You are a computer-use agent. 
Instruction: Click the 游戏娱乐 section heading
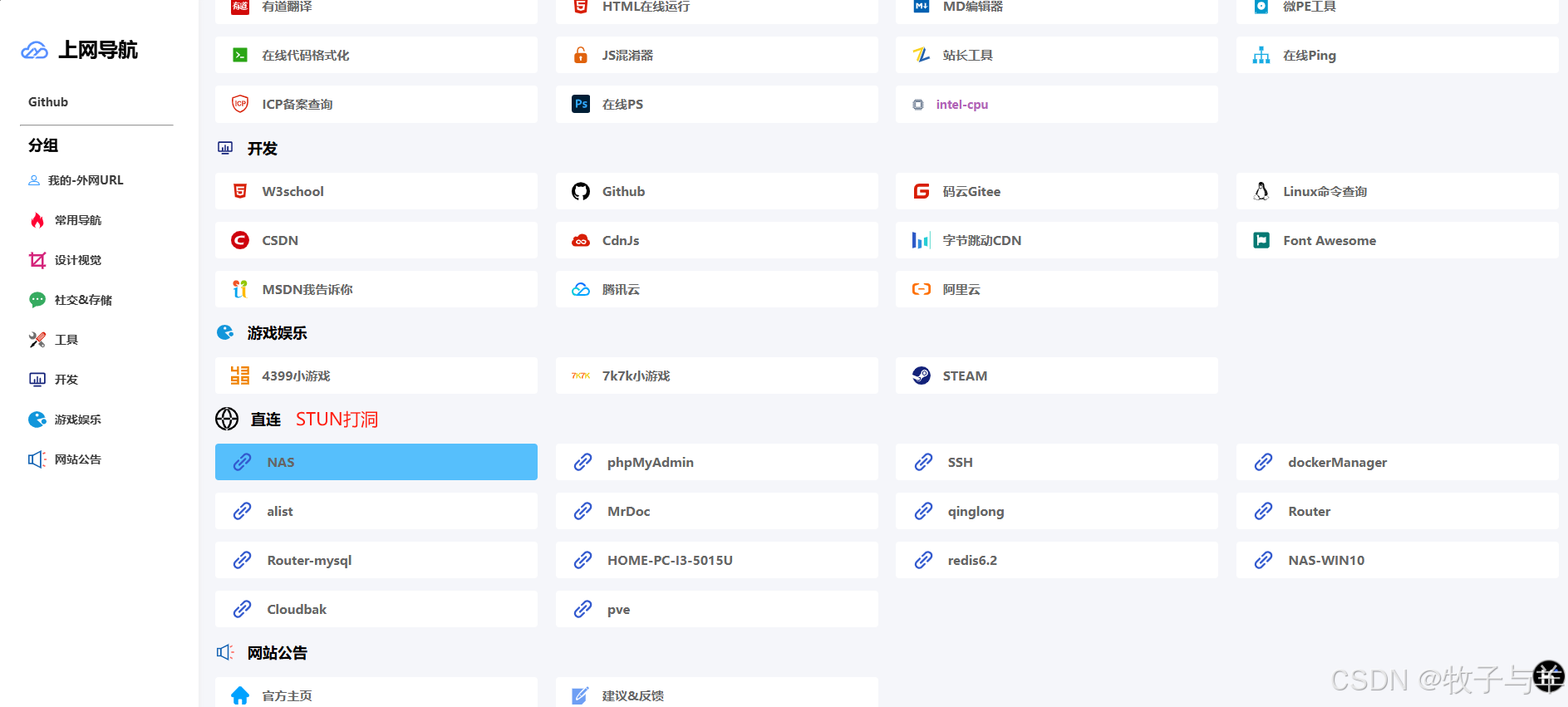pos(278,333)
